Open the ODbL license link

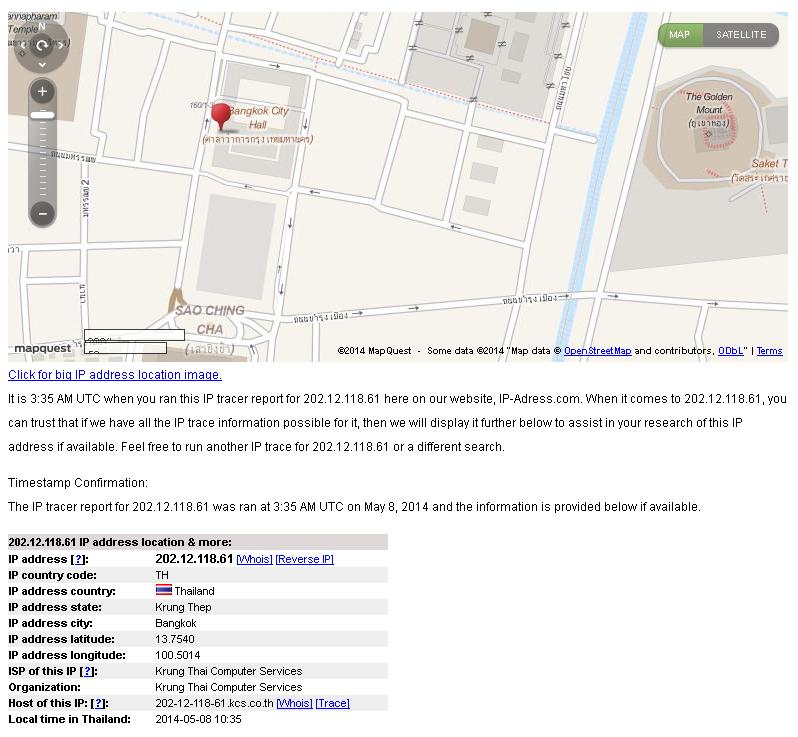pos(730,351)
